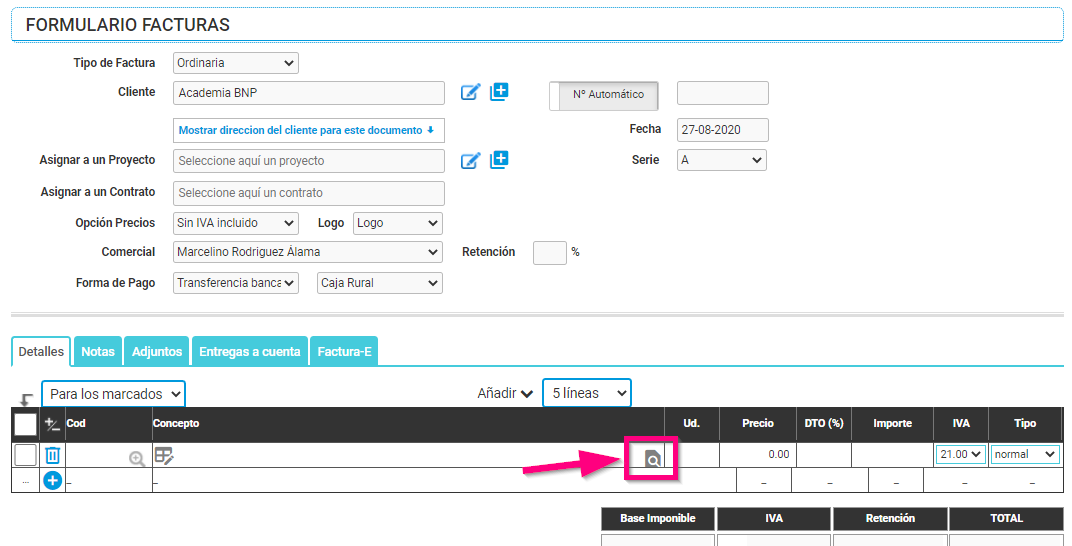
Task: Open the Tipo de Factura dropdown
Action: (x=236, y=63)
